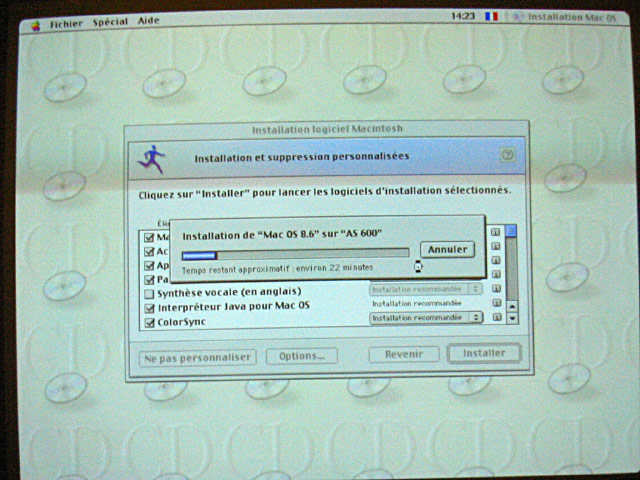The width and height of the screenshot is (640, 480).
Task: Open the Spécial menu
Action: 110,22
